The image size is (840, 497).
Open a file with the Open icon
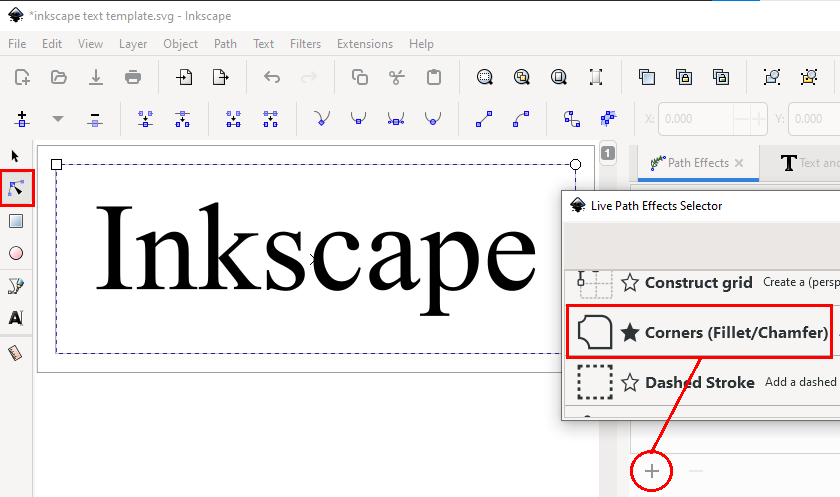tap(58, 77)
